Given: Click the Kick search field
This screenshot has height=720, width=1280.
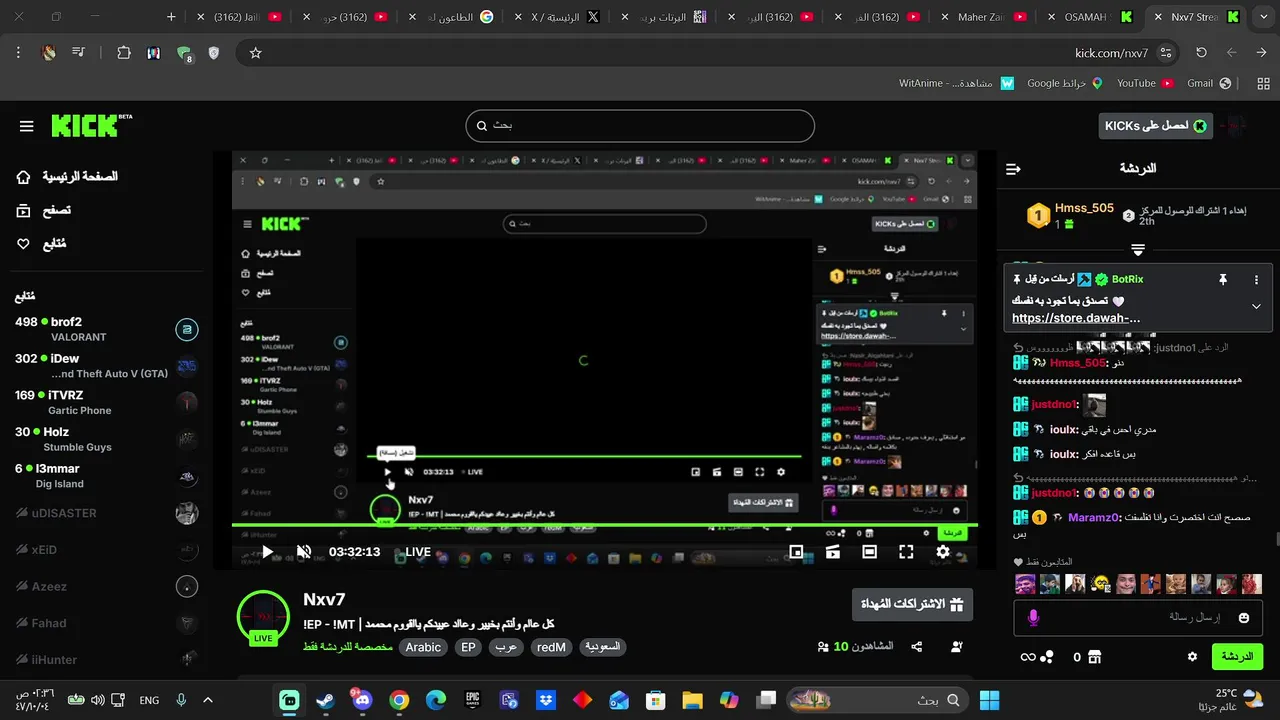Looking at the screenshot, I should 640,126.
